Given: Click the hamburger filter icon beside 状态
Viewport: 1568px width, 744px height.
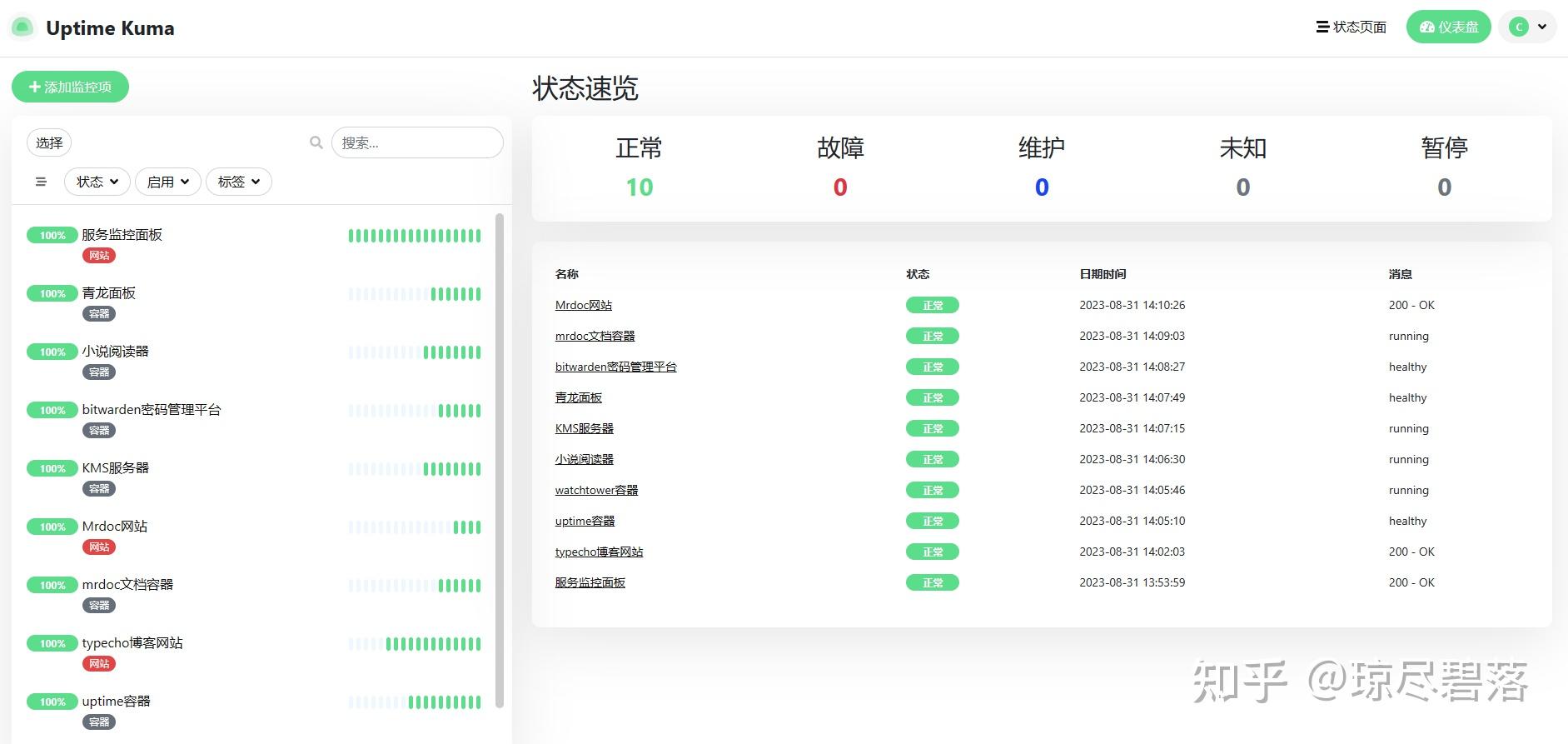Looking at the screenshot, I should 41,182.
